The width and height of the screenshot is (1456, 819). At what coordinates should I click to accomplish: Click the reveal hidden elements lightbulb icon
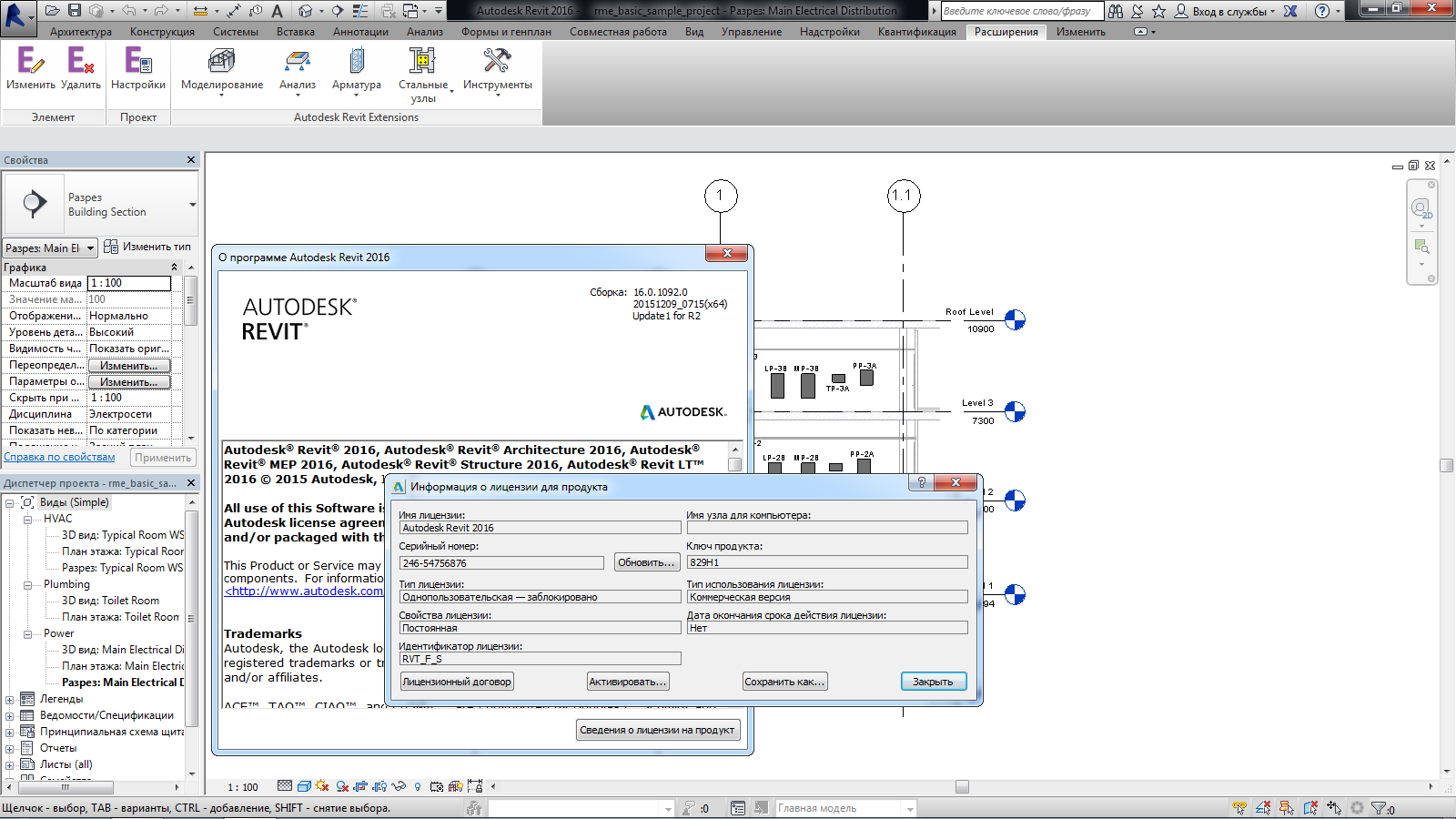(x=418, y=786)
